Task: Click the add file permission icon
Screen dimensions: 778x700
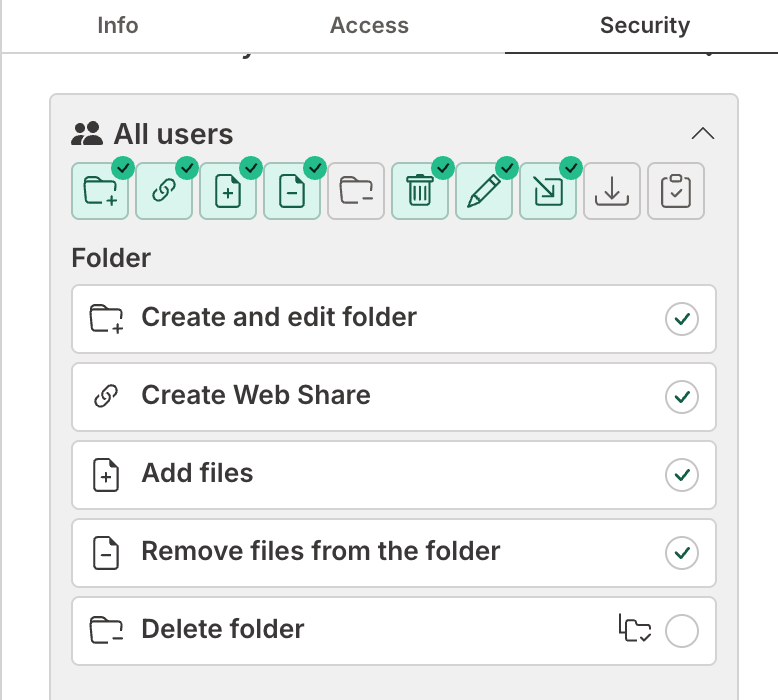Action: [x=228, y=191]
